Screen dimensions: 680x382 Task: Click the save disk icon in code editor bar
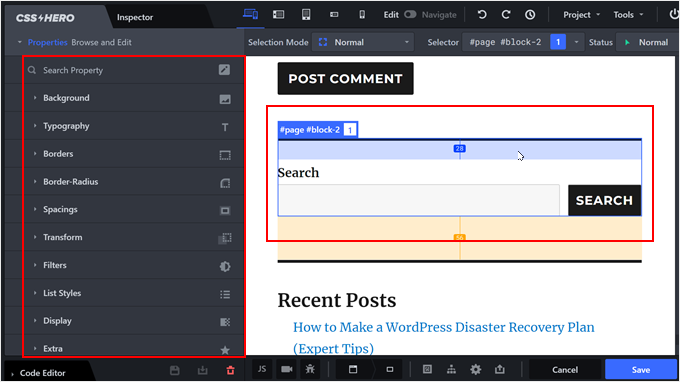pos(175,370)
